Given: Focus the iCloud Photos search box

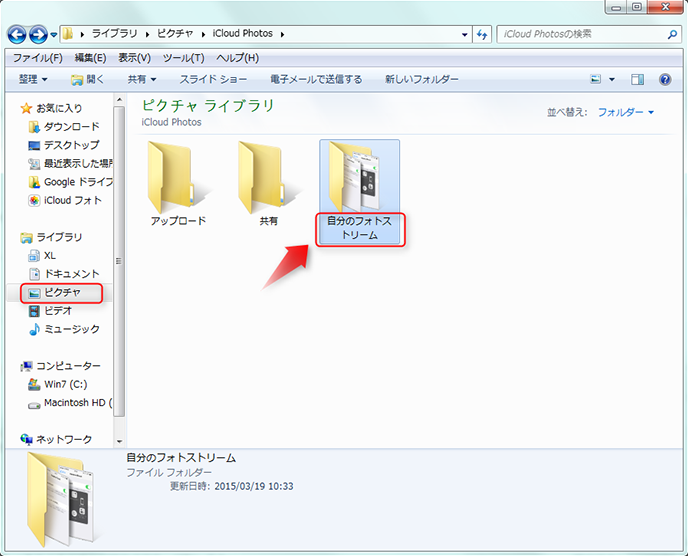Looking at the screenshot, I should point(584,34).
